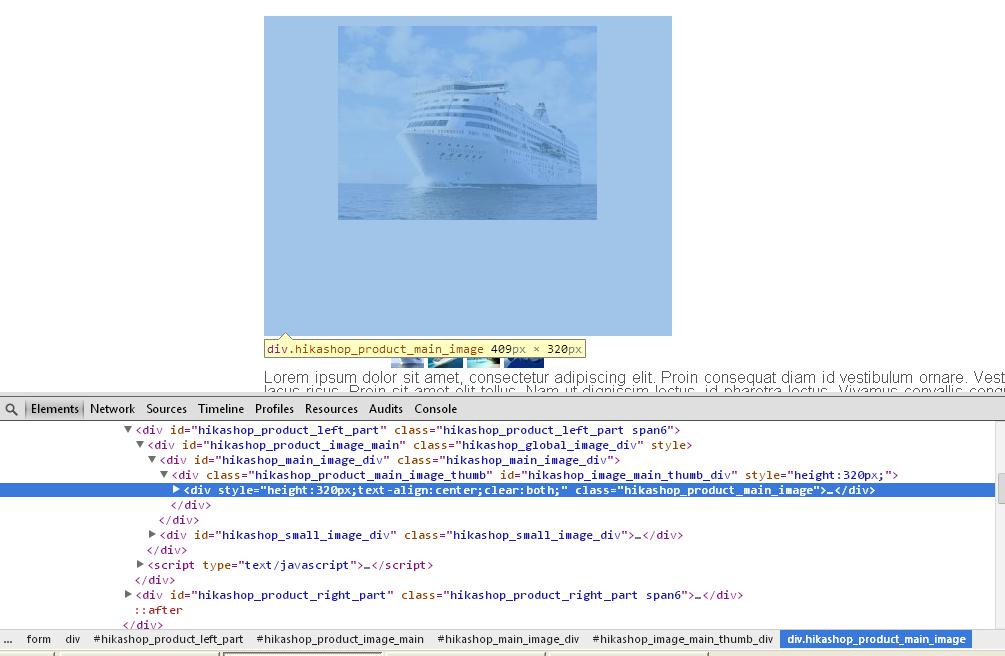This screenshot has width=1005, height=656.
Task: Expand the script type text/javascript node
Action: [140, 564]
